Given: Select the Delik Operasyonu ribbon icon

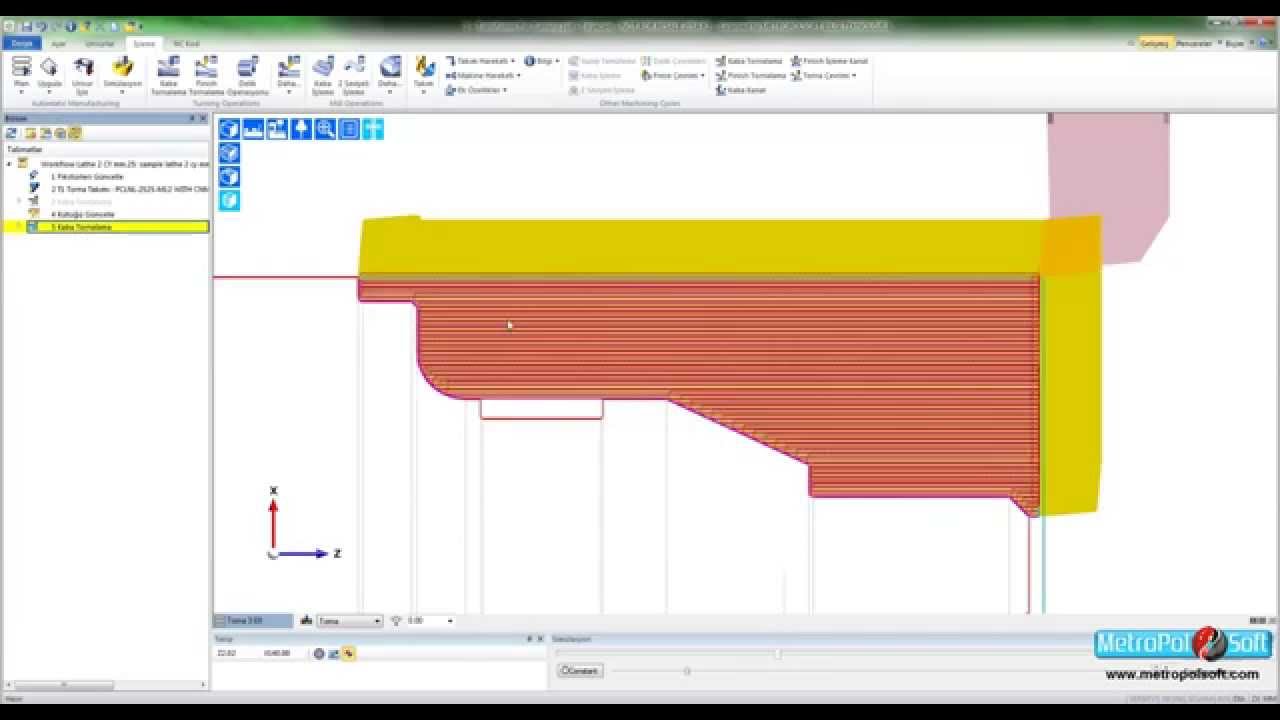Looking at the screenshot, I should (x=248, y=76).
